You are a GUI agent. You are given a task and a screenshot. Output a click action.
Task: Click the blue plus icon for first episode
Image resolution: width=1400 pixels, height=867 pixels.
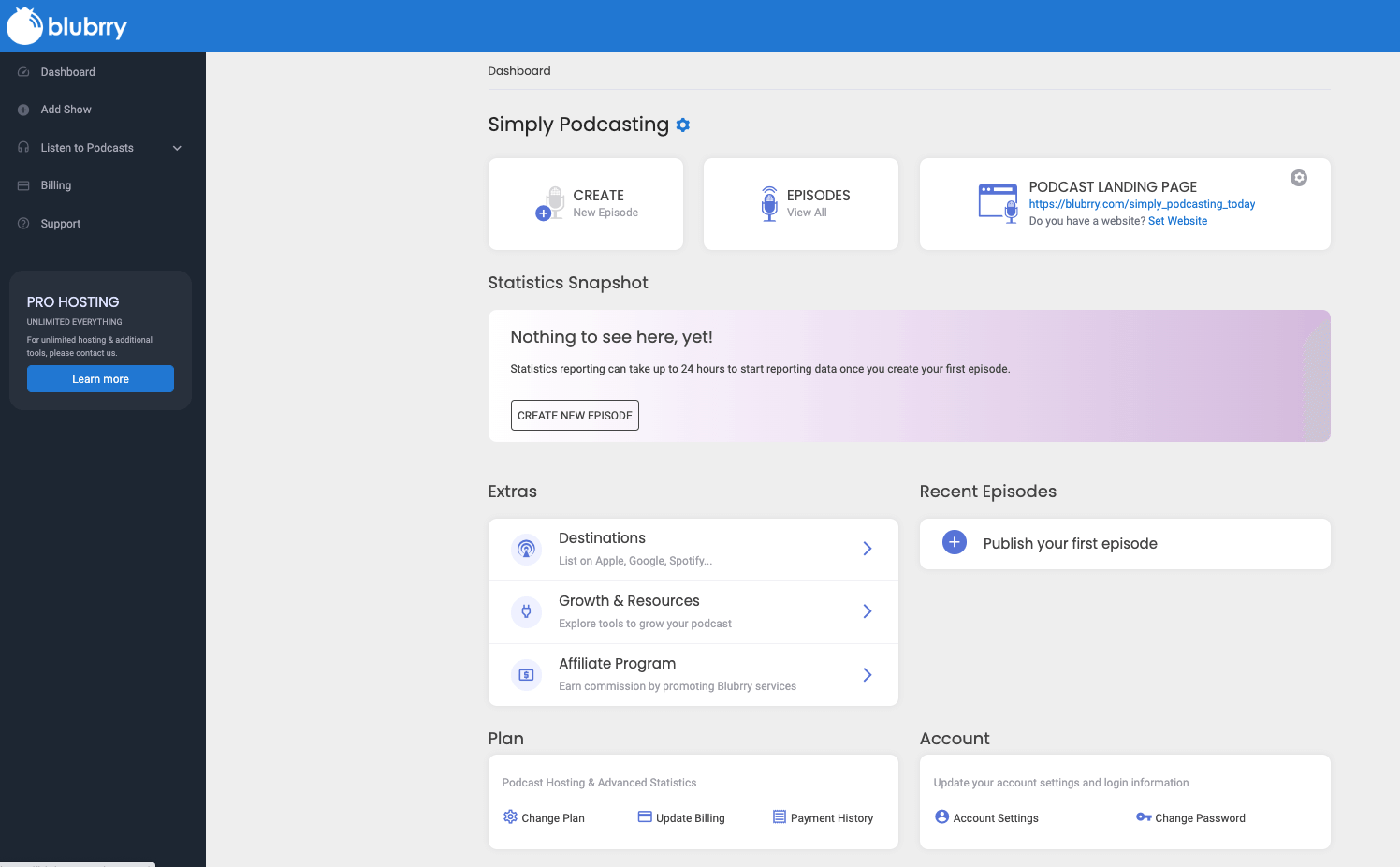point(955,542)
